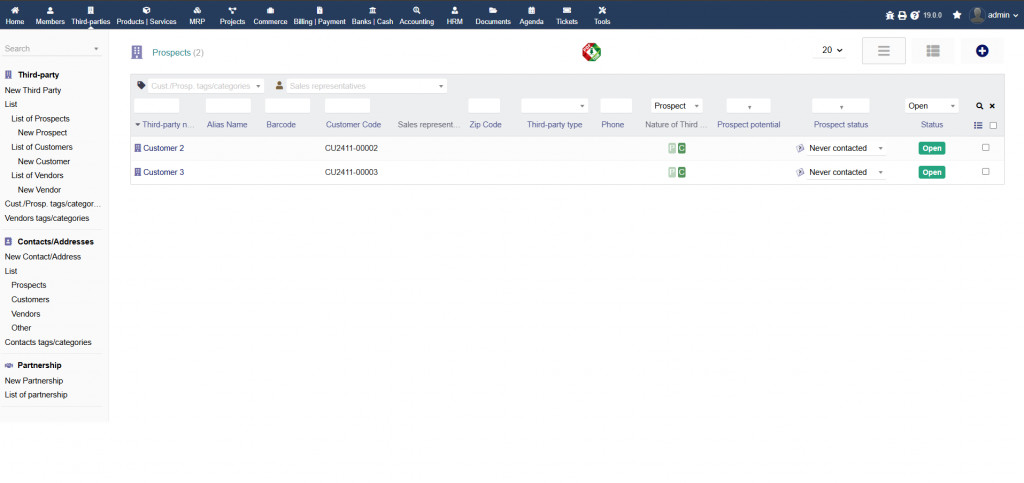Open the Billing | Payment menu
1024x483 pixels.
click(320, 15)
